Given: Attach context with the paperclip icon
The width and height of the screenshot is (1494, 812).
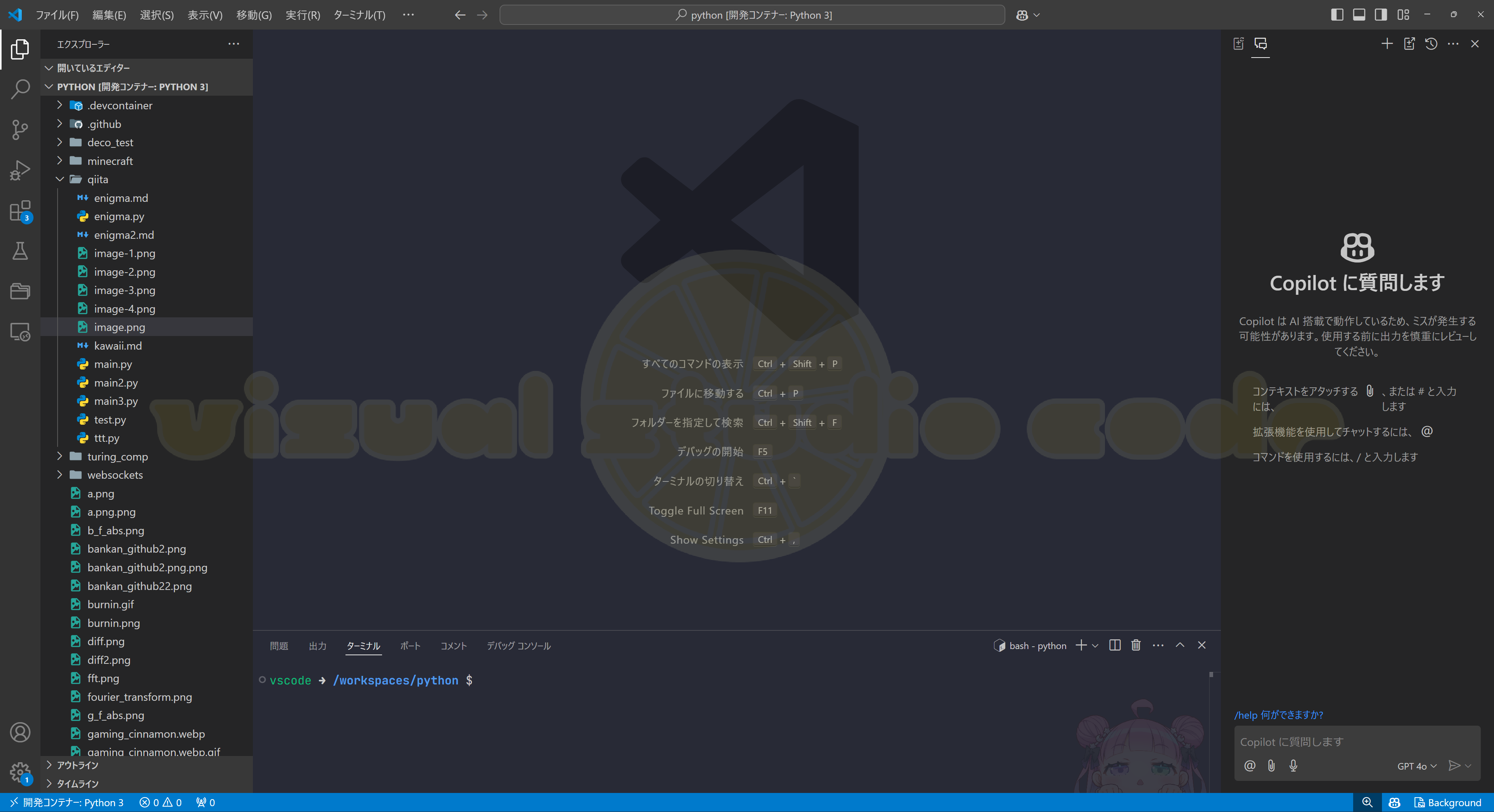Looking at the screenshot, I should (x=1271, y=765).
